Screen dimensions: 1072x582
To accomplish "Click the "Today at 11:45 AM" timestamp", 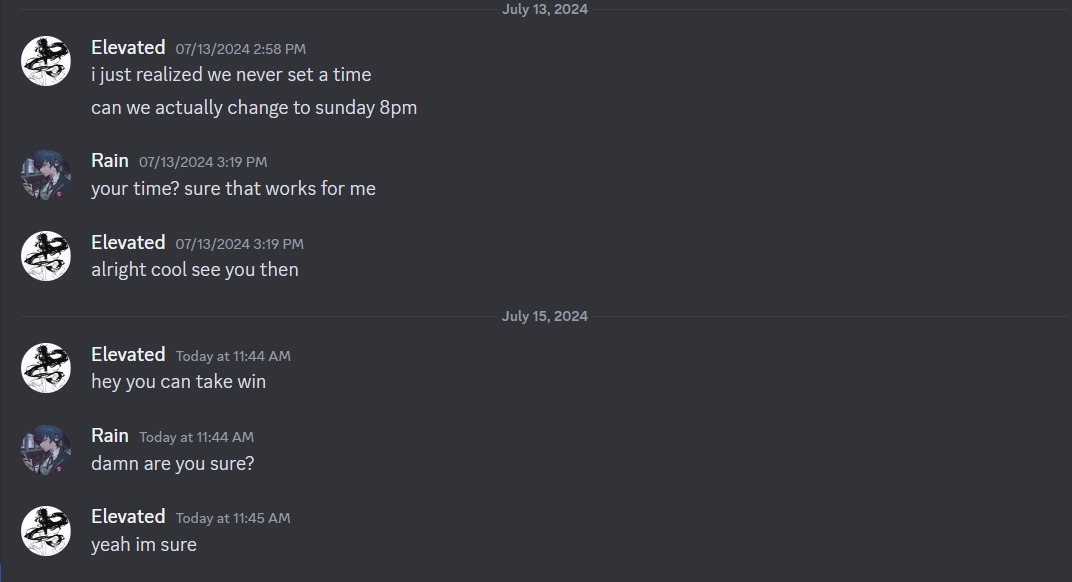I will [x=233, y=518].
